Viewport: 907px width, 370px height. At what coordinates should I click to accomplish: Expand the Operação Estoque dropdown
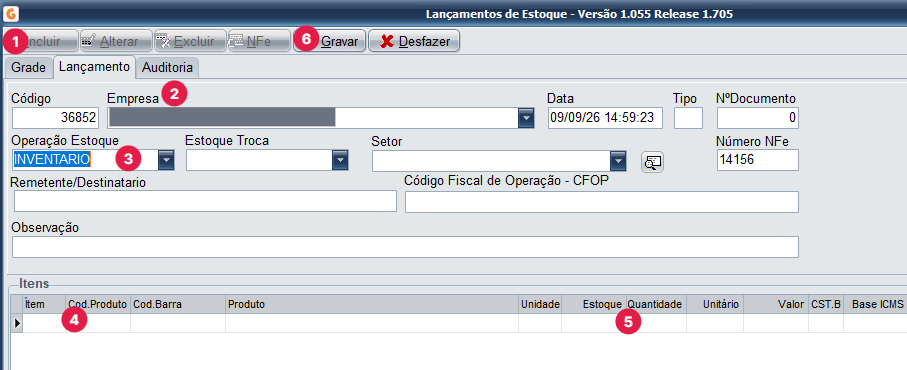click(166, 160)
